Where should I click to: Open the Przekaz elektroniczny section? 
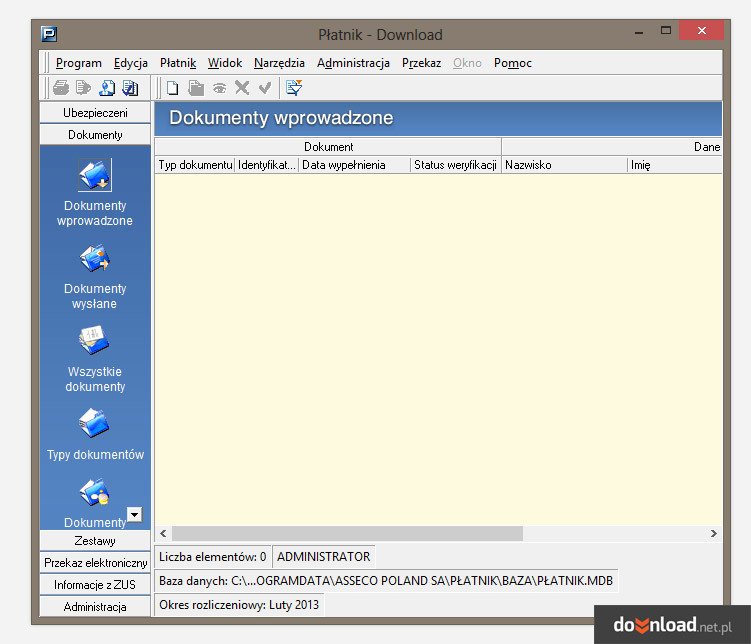[x=95, y=563]
